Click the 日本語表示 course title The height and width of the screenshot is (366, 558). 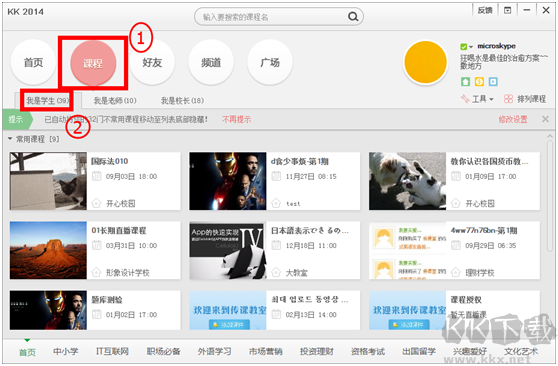coord(310,230)
